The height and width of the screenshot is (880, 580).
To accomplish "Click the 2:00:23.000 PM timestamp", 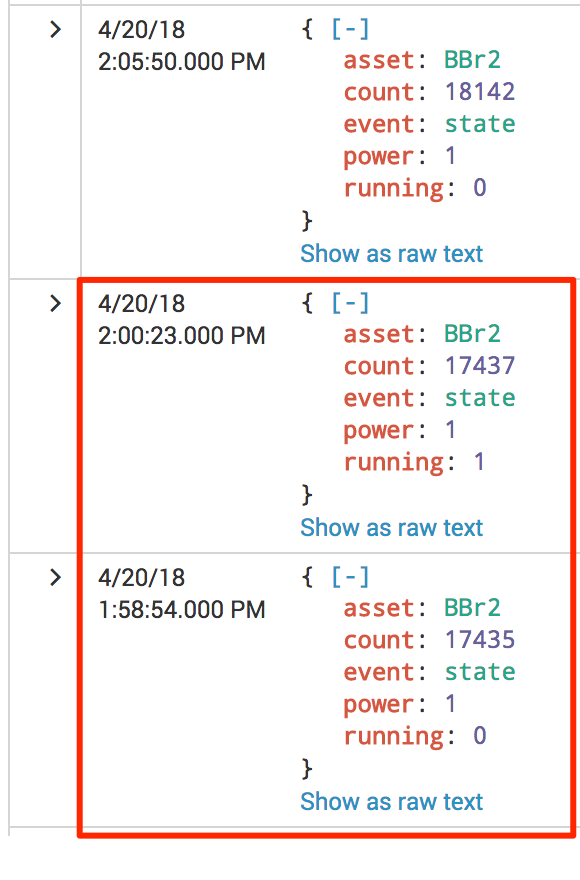I will 181,336.
